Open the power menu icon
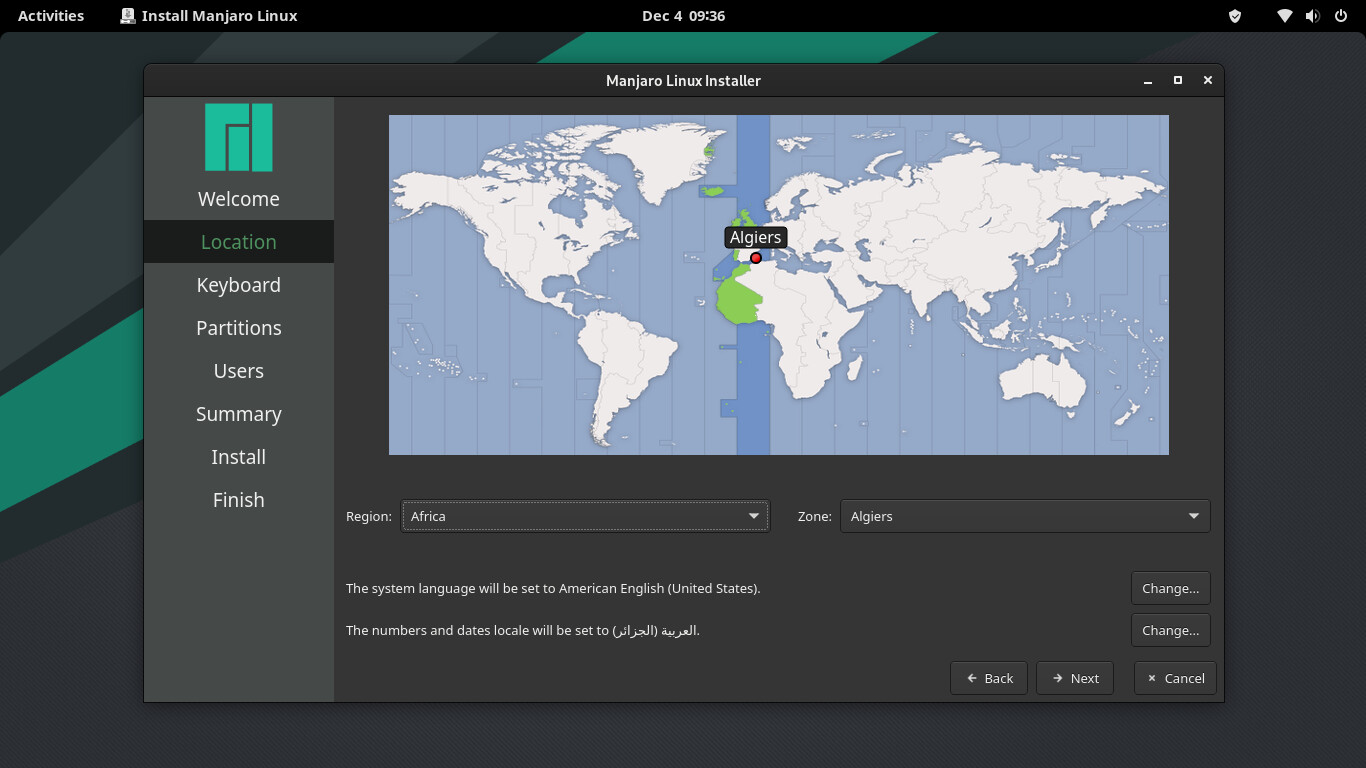1366x768 pixels. 1341,16
